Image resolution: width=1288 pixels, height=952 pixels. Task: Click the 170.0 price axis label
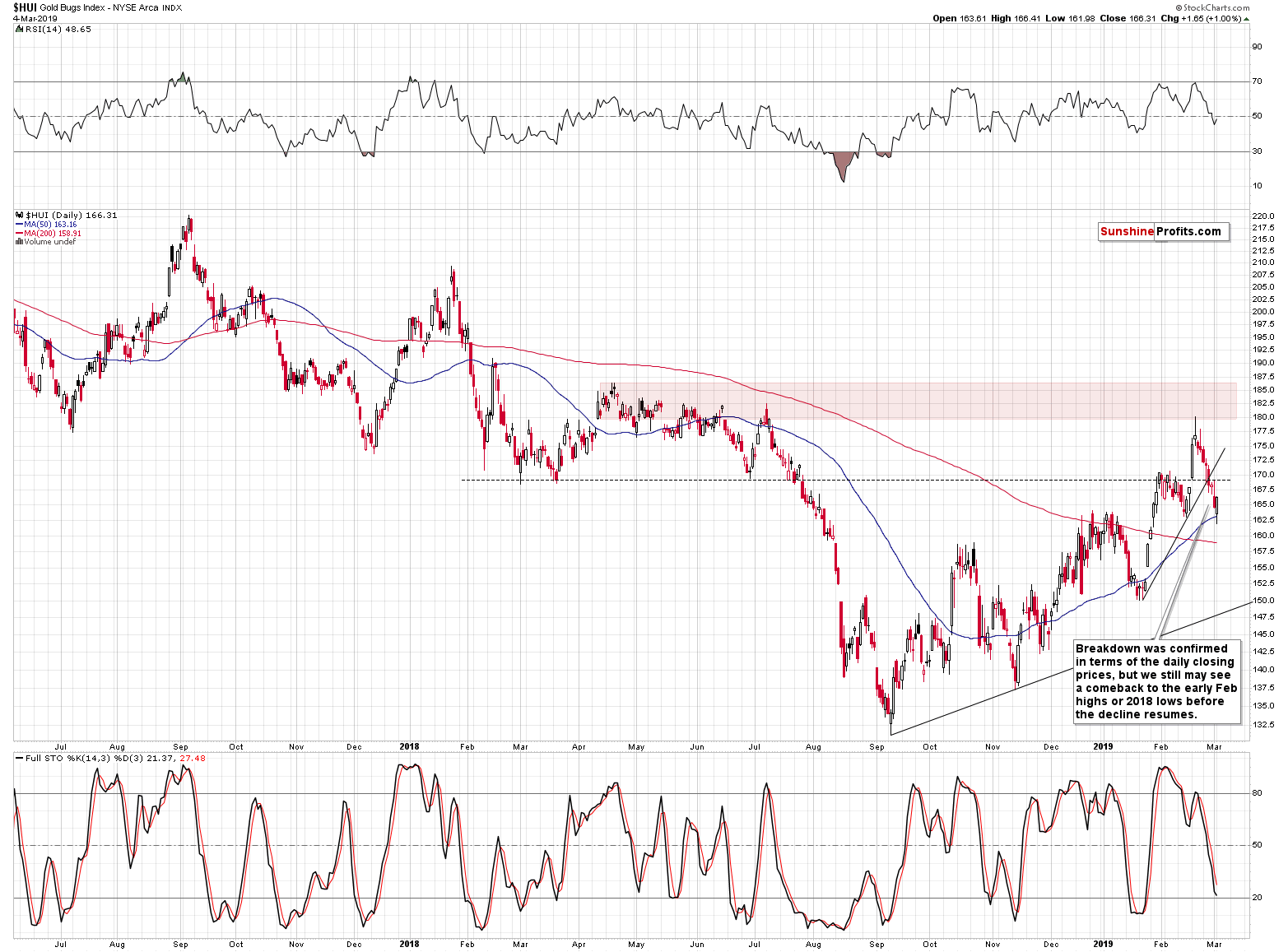tap(1263, 474)
